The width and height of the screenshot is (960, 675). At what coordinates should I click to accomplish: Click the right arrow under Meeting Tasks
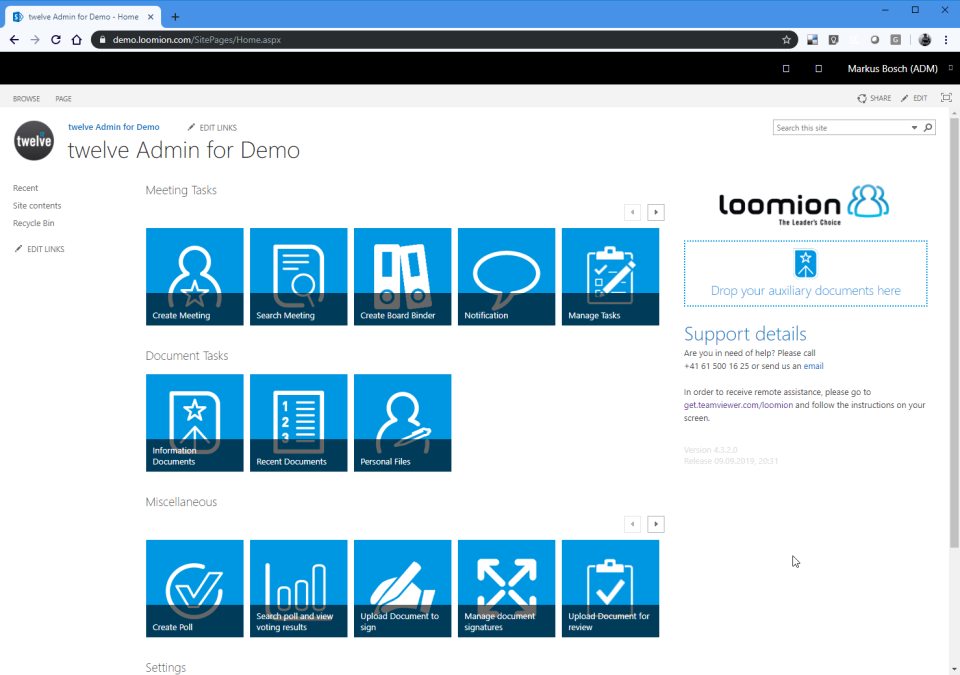pos(655,212)
